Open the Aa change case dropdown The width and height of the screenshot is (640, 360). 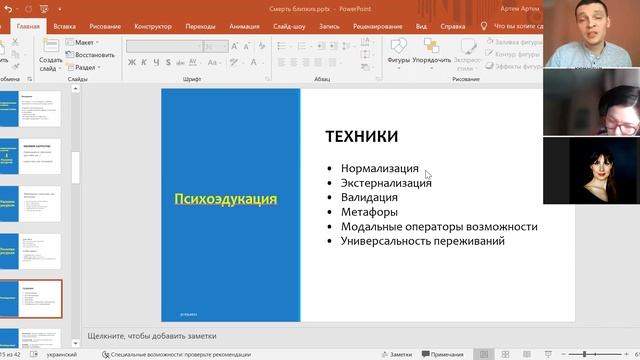(x=214, y=62)
